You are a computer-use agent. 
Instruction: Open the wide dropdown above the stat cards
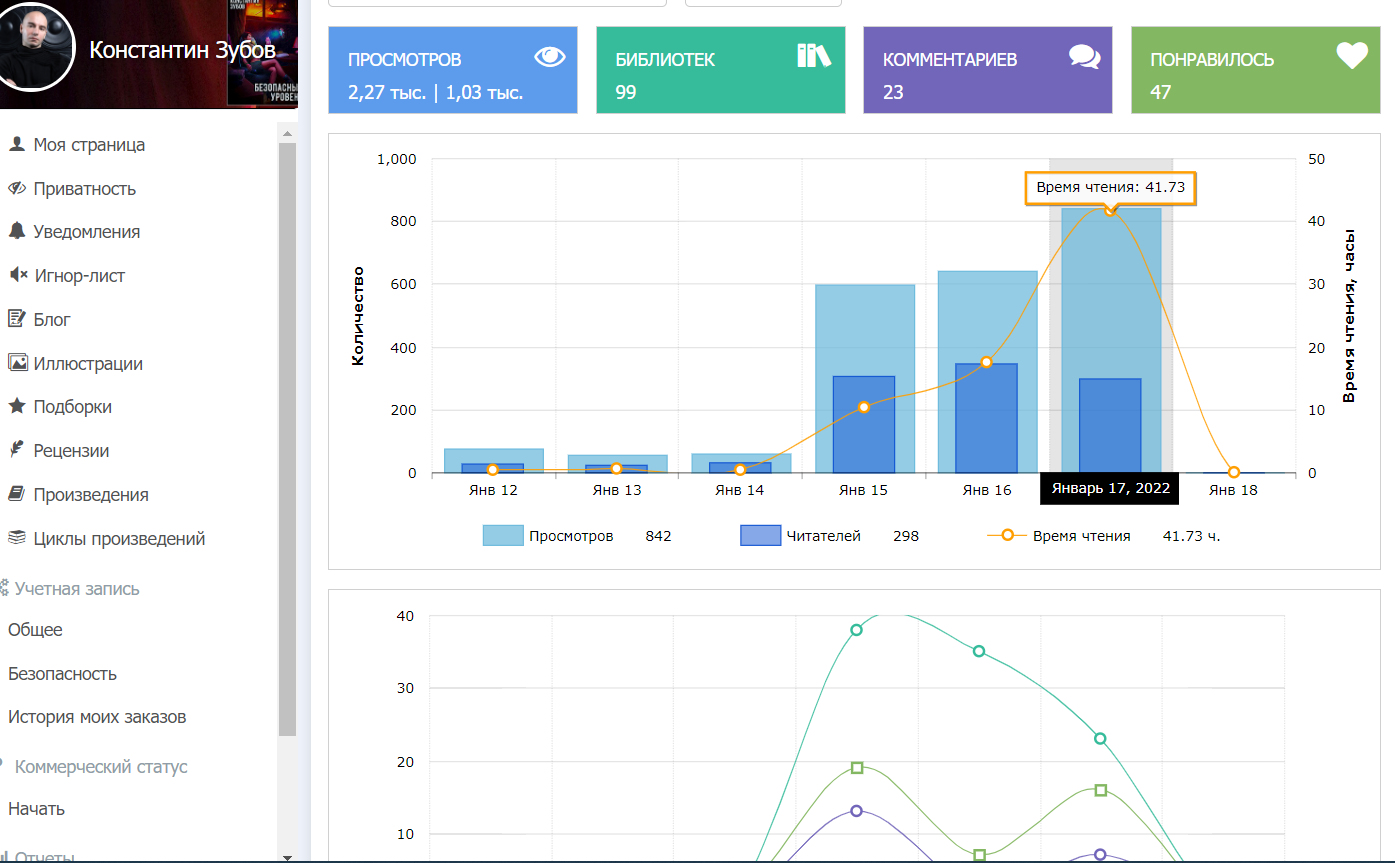[x=497, y=3]
